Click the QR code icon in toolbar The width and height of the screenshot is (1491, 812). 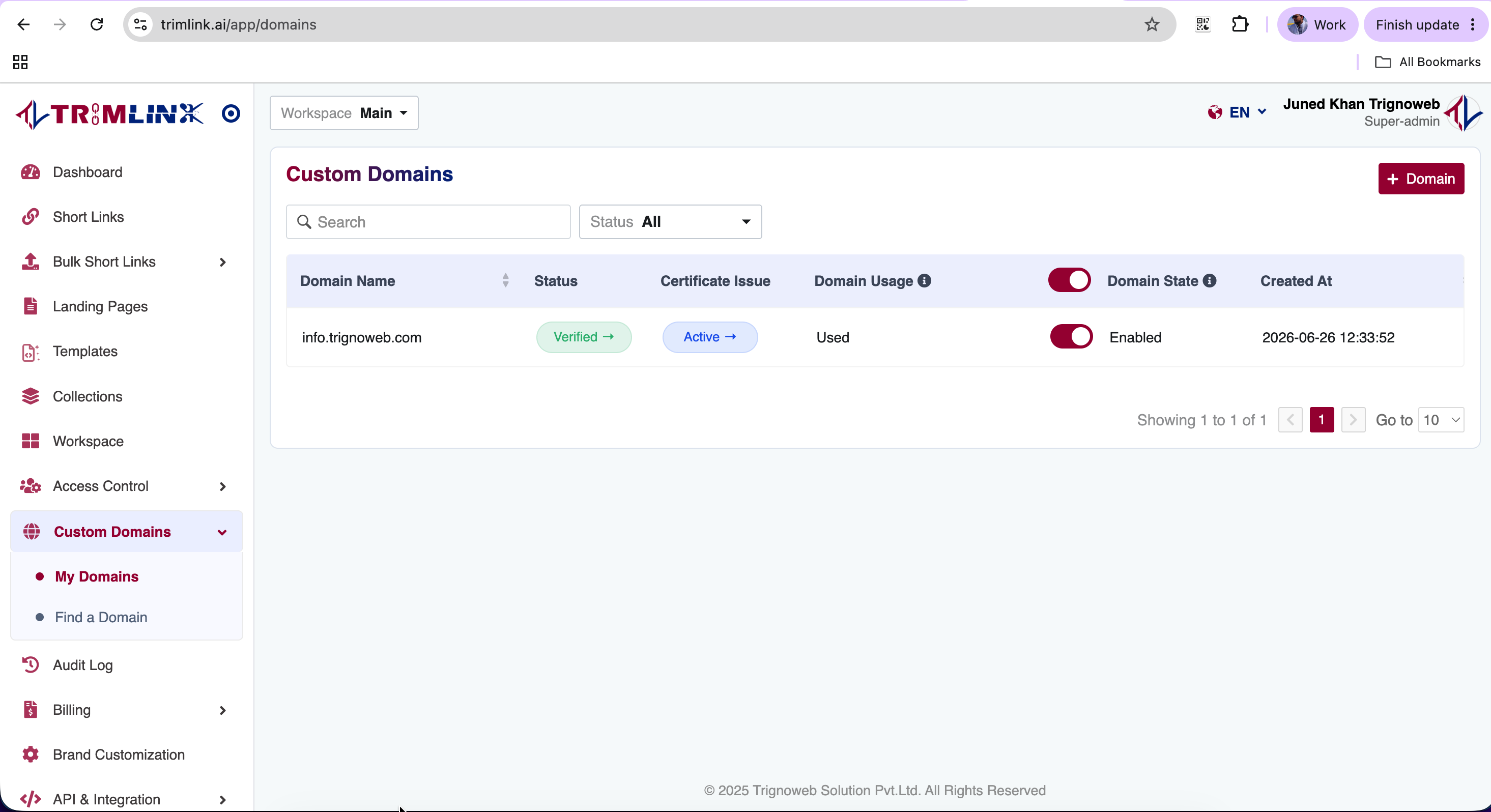[1203, 24]
